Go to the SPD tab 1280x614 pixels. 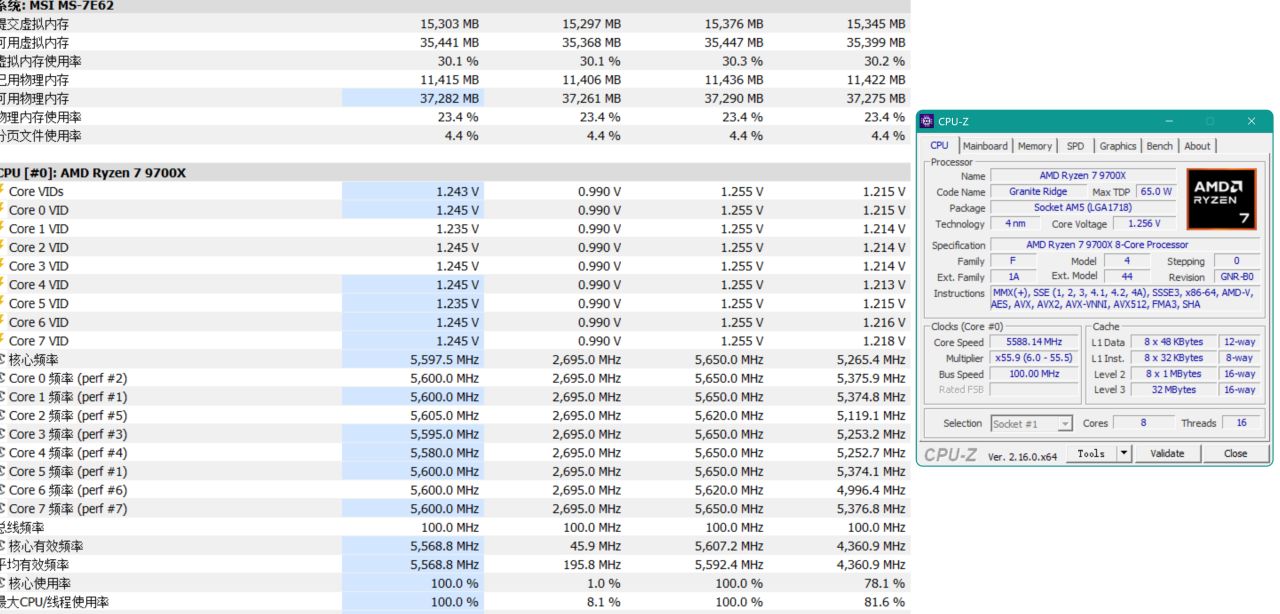pos(1074,146)
